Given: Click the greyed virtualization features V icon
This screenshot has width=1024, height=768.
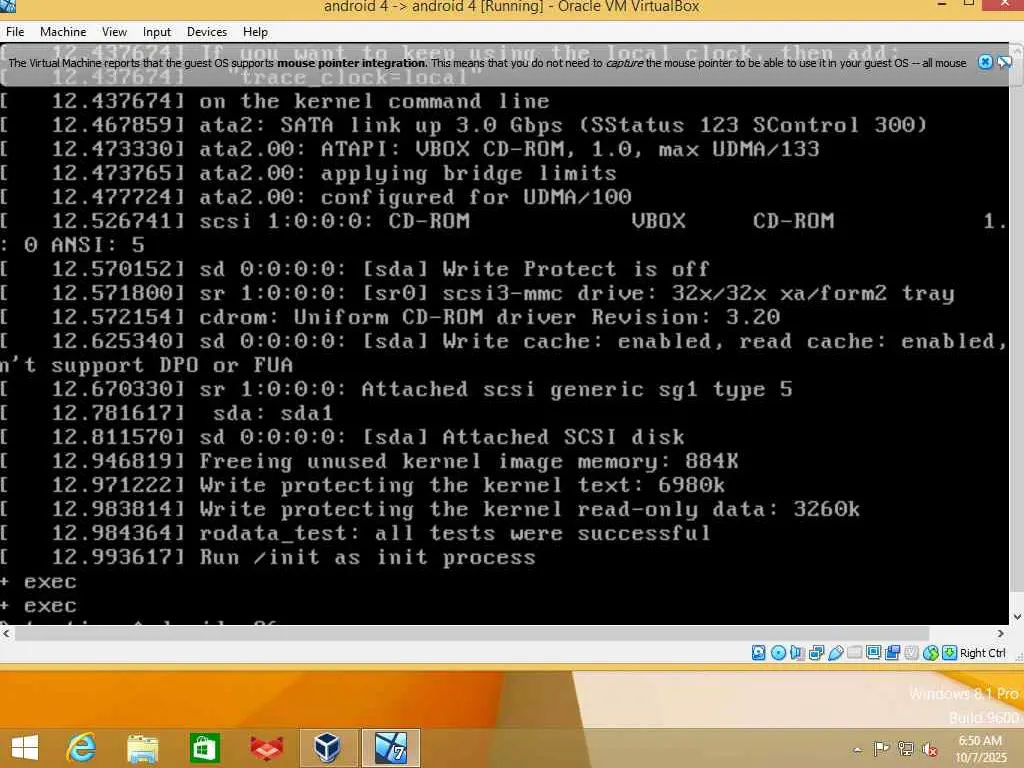Looking at the screenshot, I should tap(912, 652).
